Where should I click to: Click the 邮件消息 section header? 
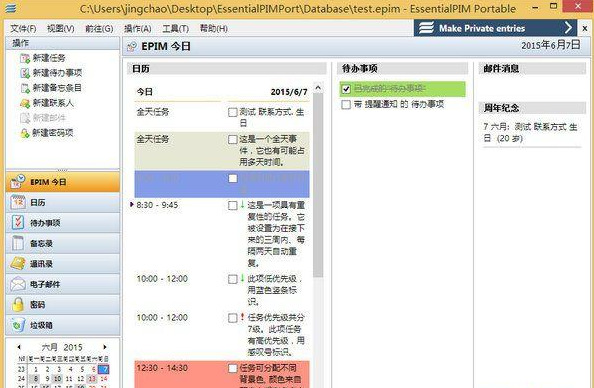532,69
